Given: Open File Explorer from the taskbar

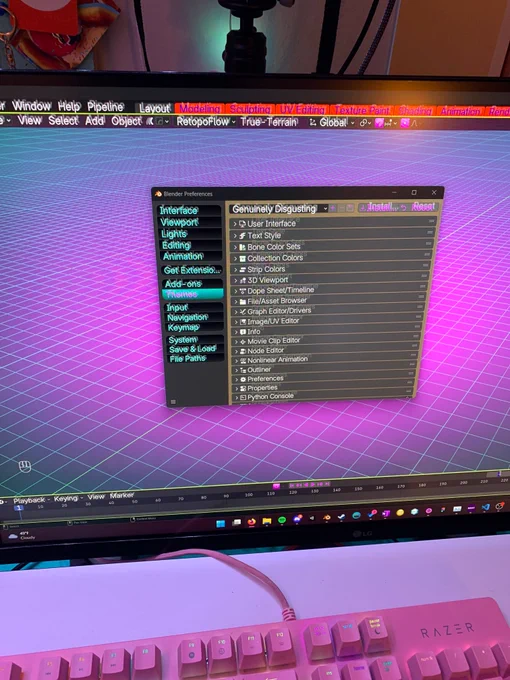Looking at the screenshot, I should coord(266,521).
